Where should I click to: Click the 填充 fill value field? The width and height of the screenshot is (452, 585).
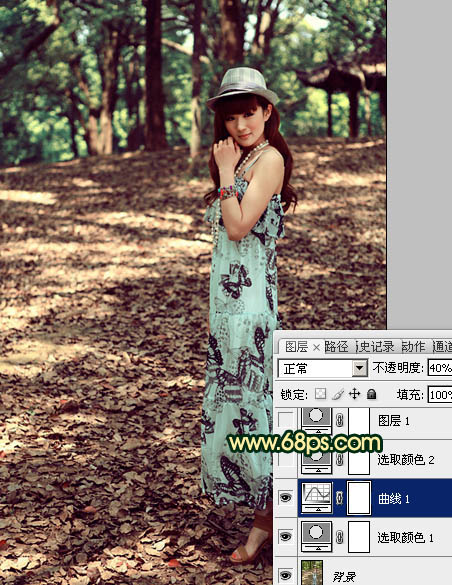(x=440, y=394)
